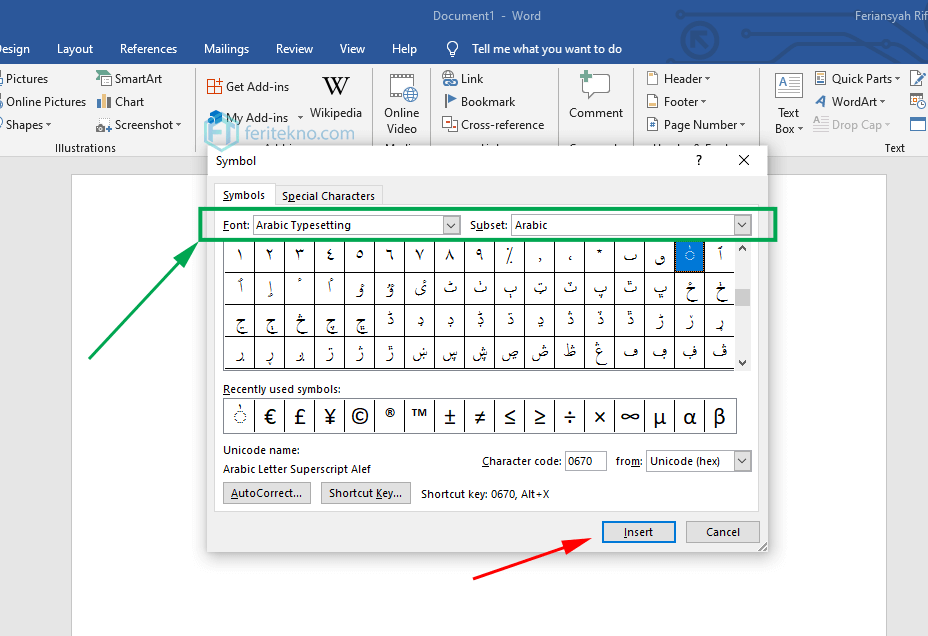Switch to the Special Characters tab
928x636 pixels.
click(x=328, y=196)
